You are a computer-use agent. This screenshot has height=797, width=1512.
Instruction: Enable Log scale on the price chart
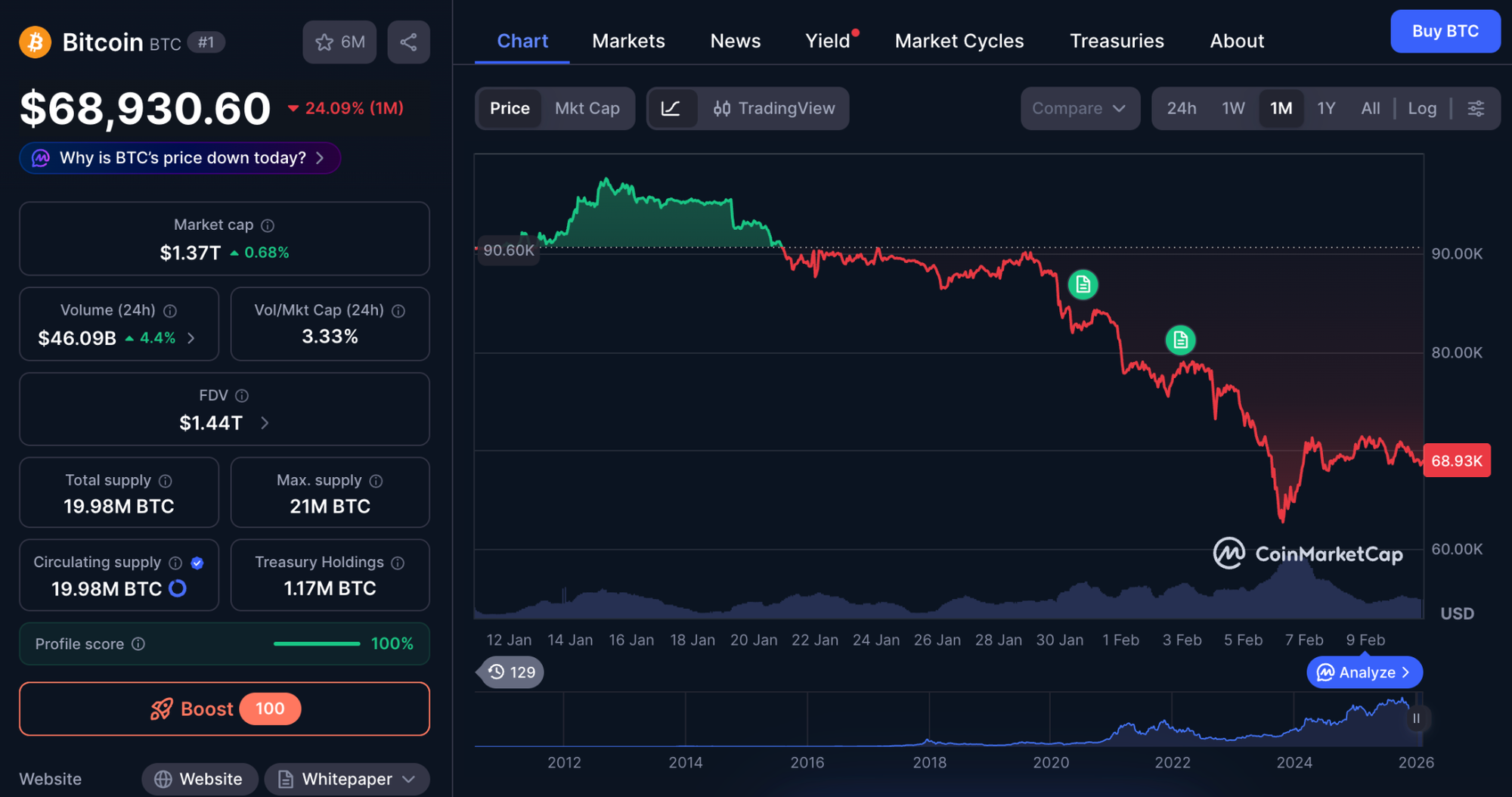point(1422,108)
